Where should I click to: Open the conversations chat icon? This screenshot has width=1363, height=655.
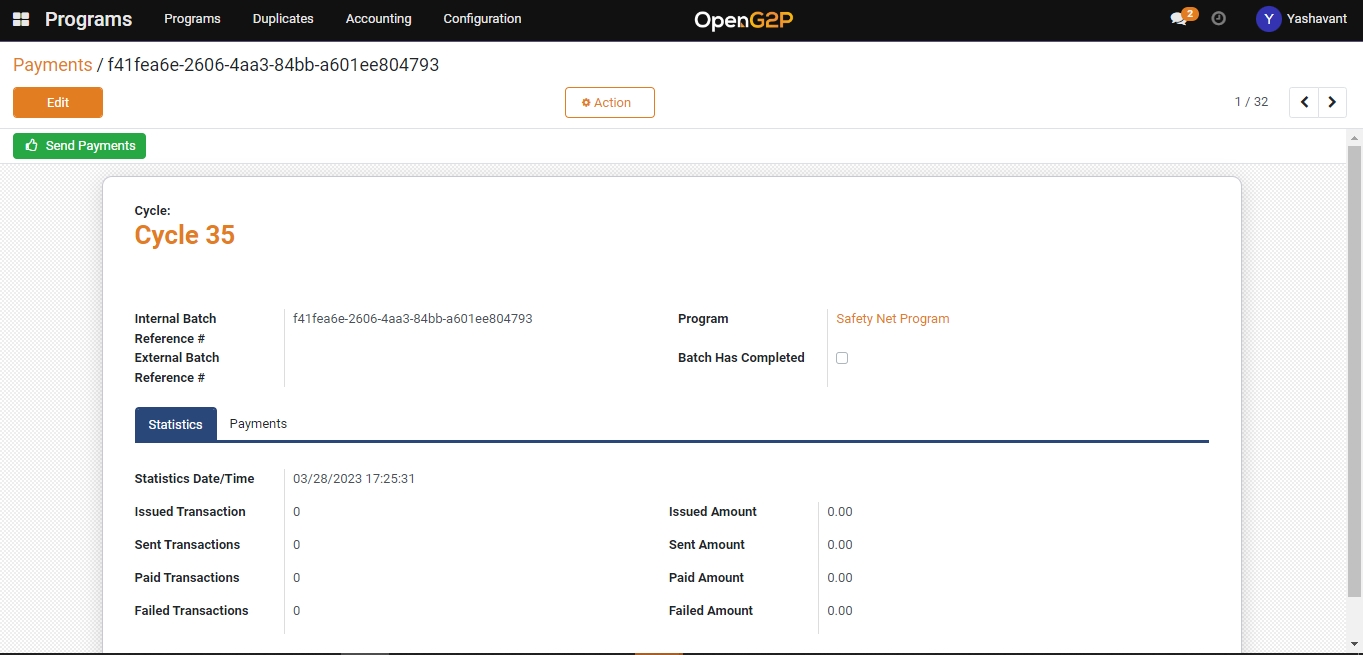coord(1179,19)
